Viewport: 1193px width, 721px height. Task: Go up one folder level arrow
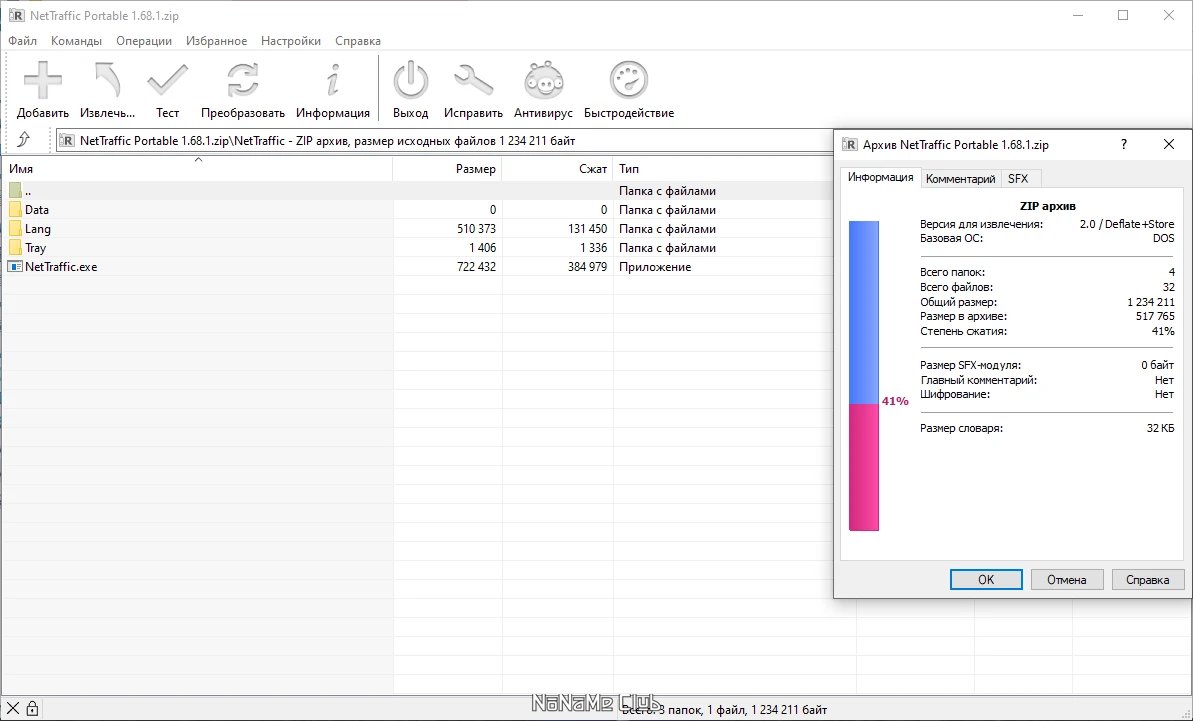(x=24, y=140)
